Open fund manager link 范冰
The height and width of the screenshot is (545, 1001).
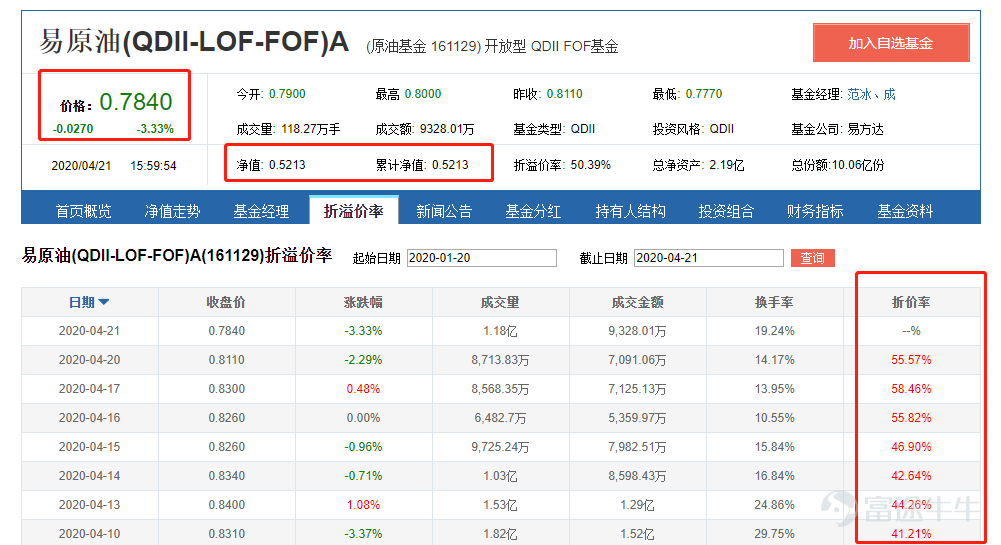click(x=859, y=94)
